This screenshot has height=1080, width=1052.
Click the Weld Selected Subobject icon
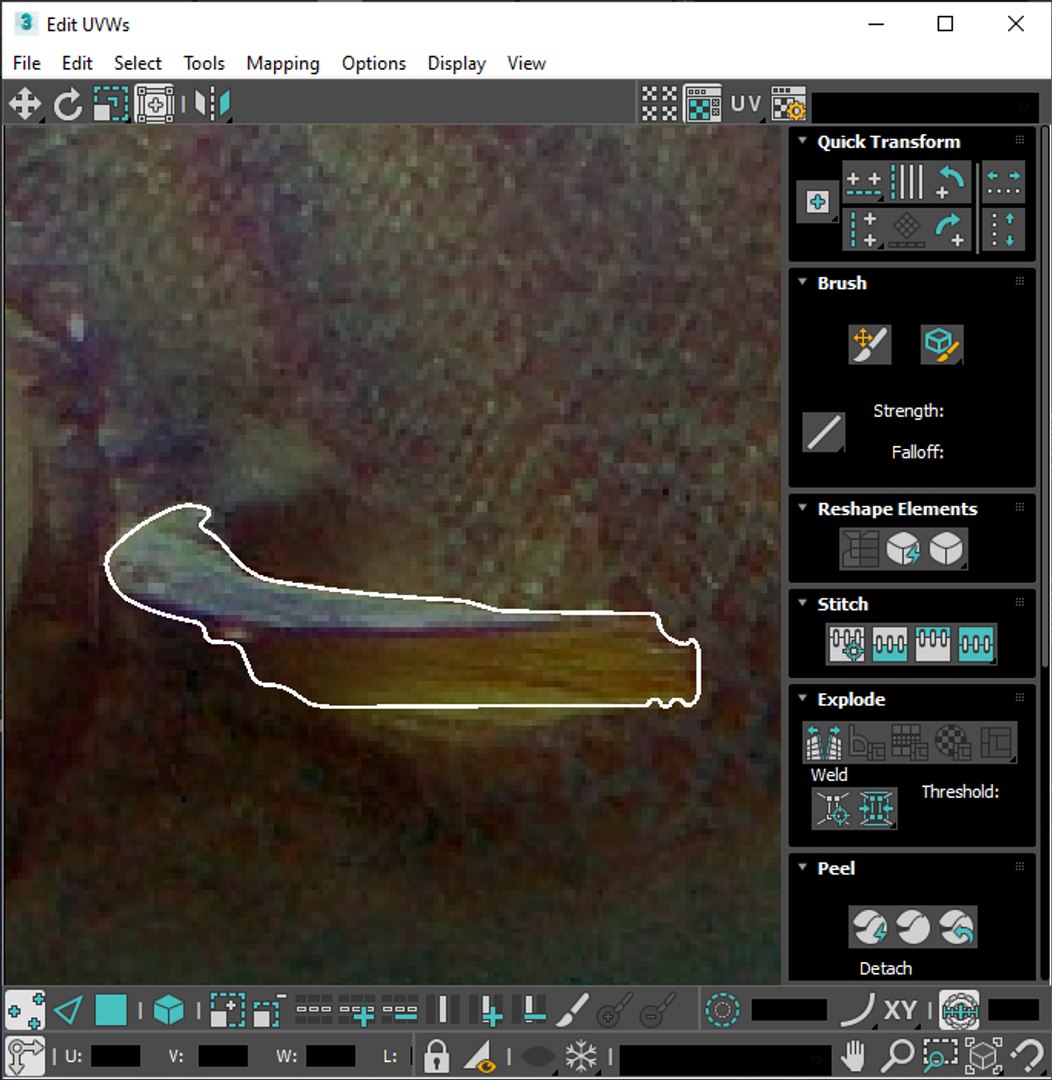[x=876, y=808]
